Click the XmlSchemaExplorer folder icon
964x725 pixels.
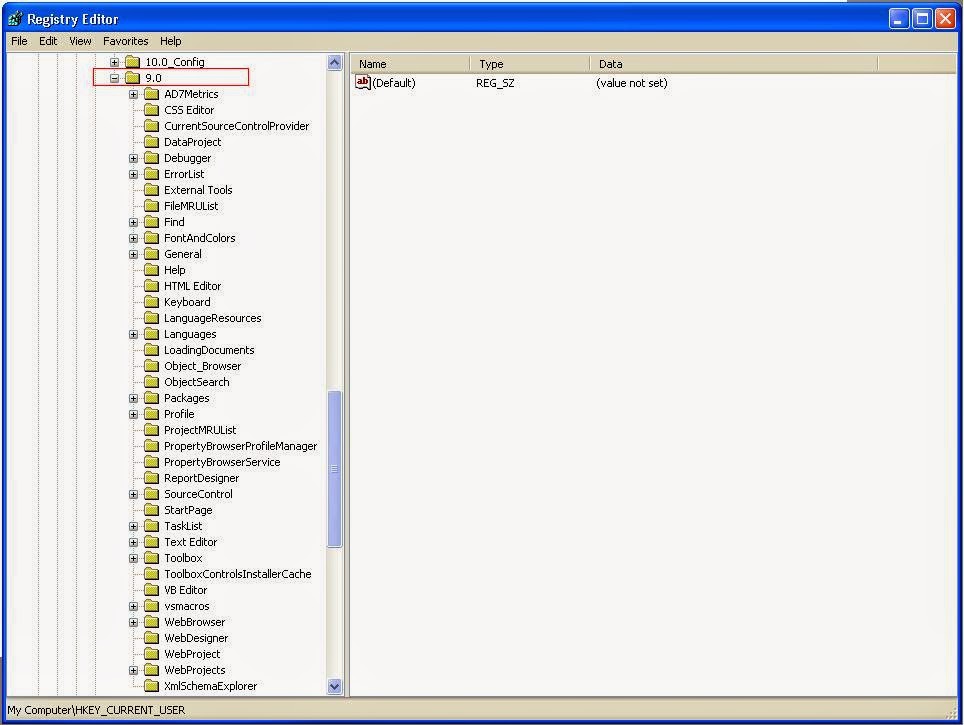151,685
